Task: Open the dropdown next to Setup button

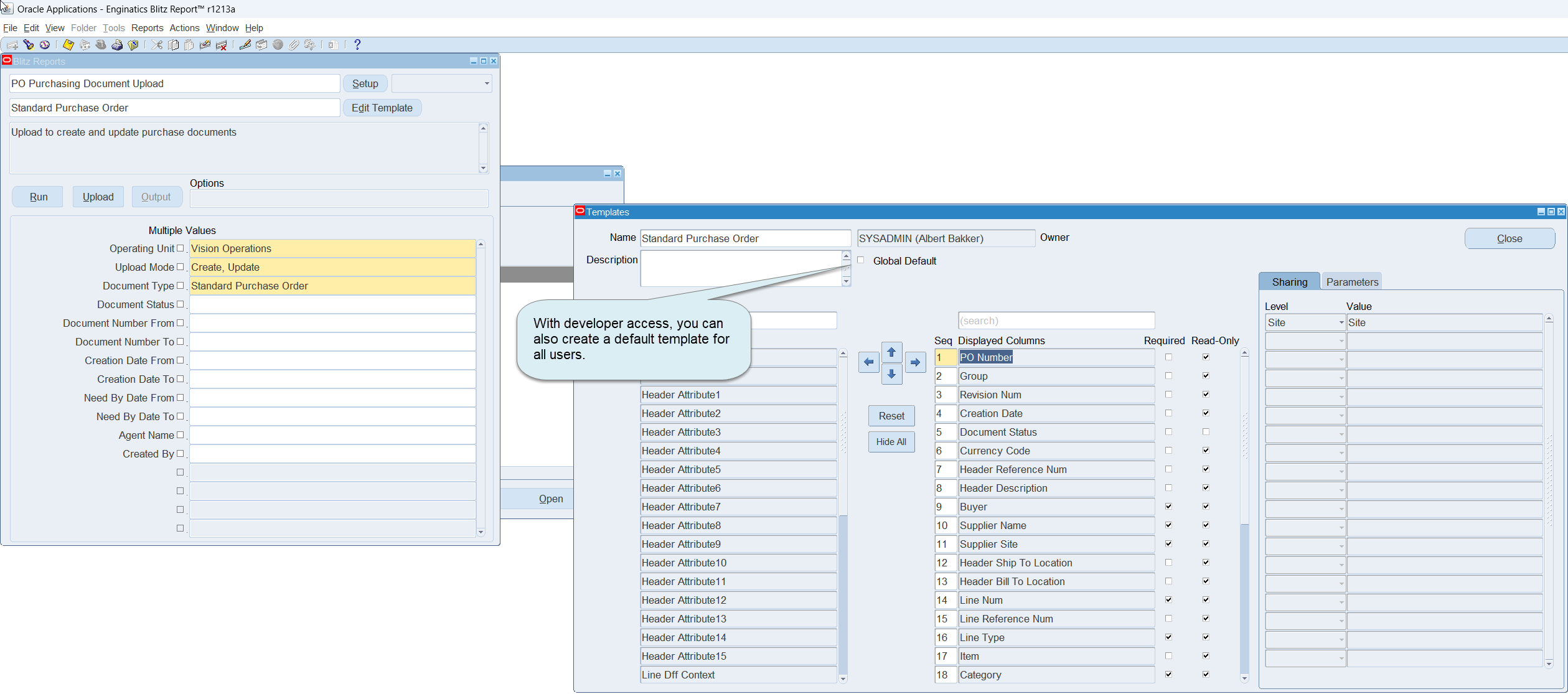Action: (442, 83)
